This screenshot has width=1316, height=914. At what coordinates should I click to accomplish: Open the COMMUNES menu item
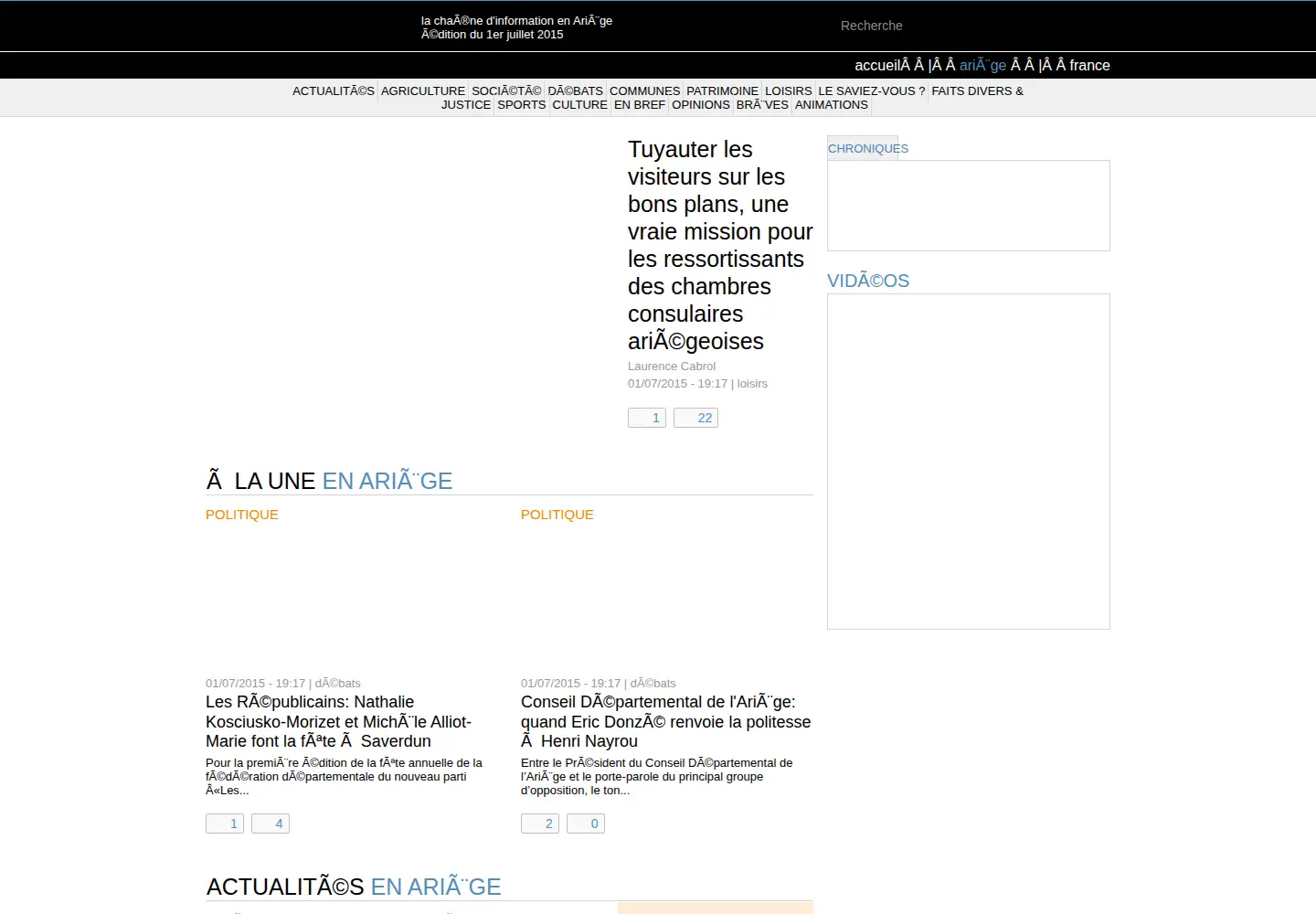click(645, 90)
